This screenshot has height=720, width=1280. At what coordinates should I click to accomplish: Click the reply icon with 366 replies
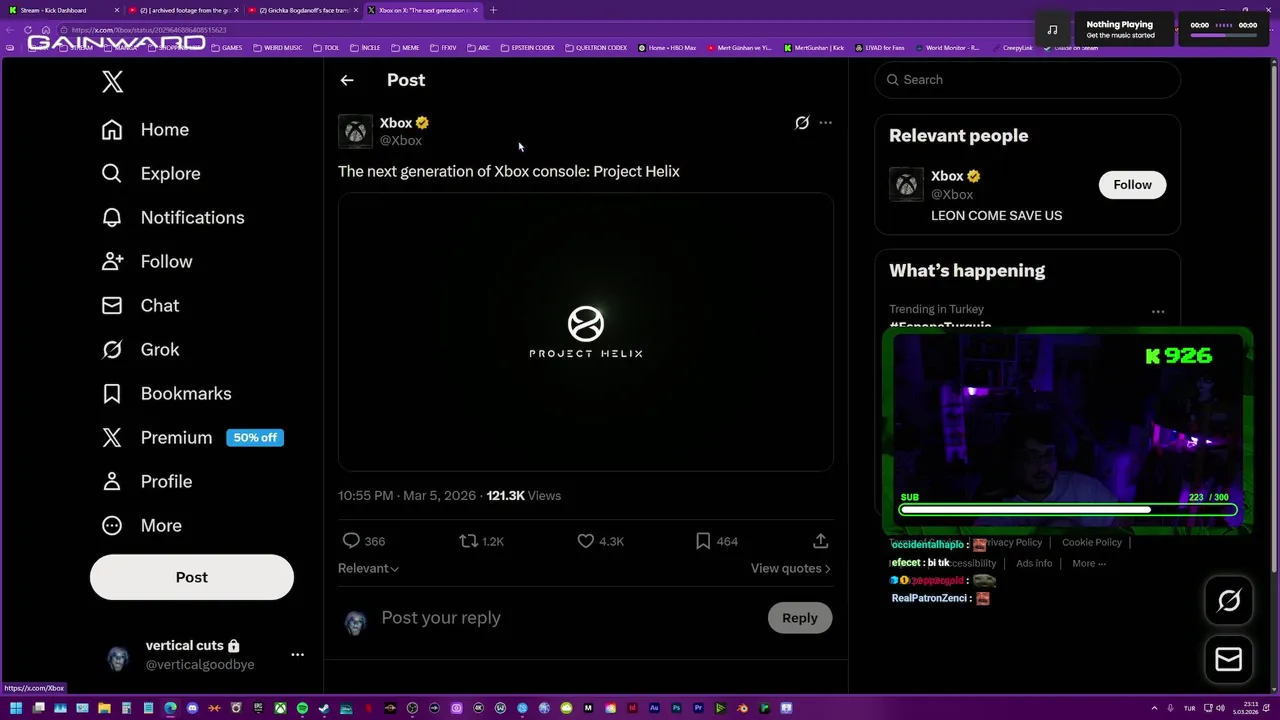364,541
